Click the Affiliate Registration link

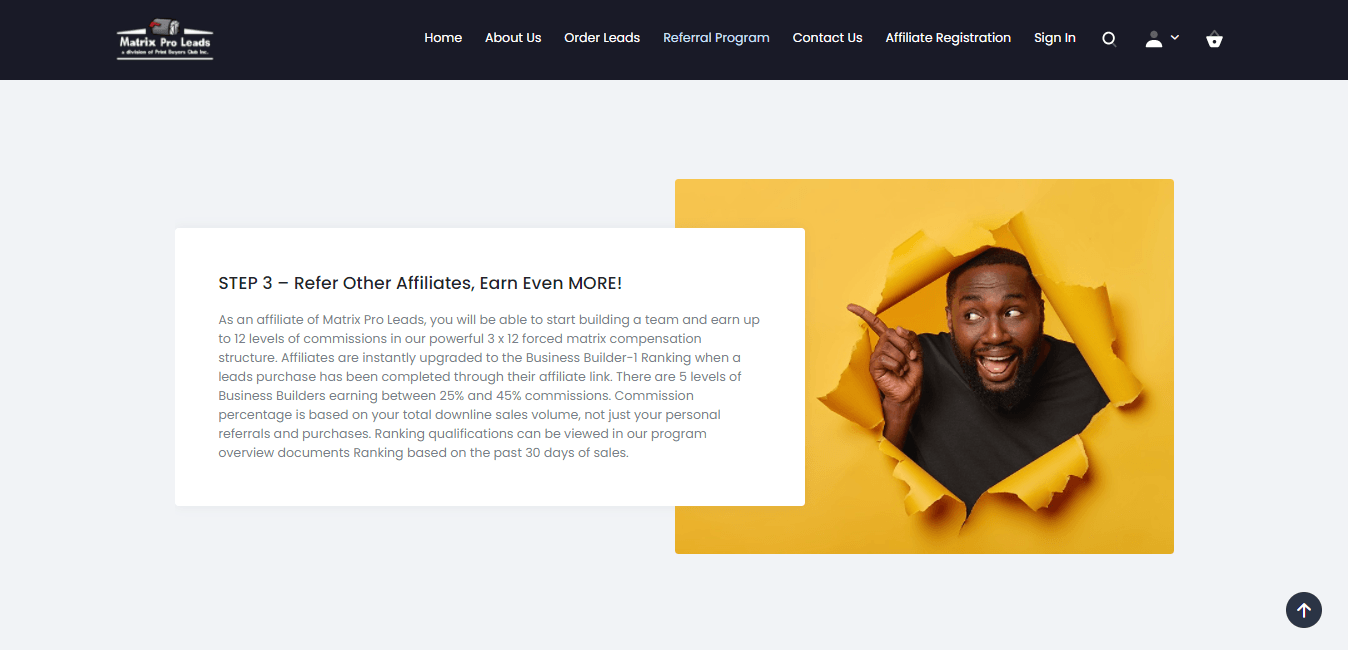[x=948, y=38]
